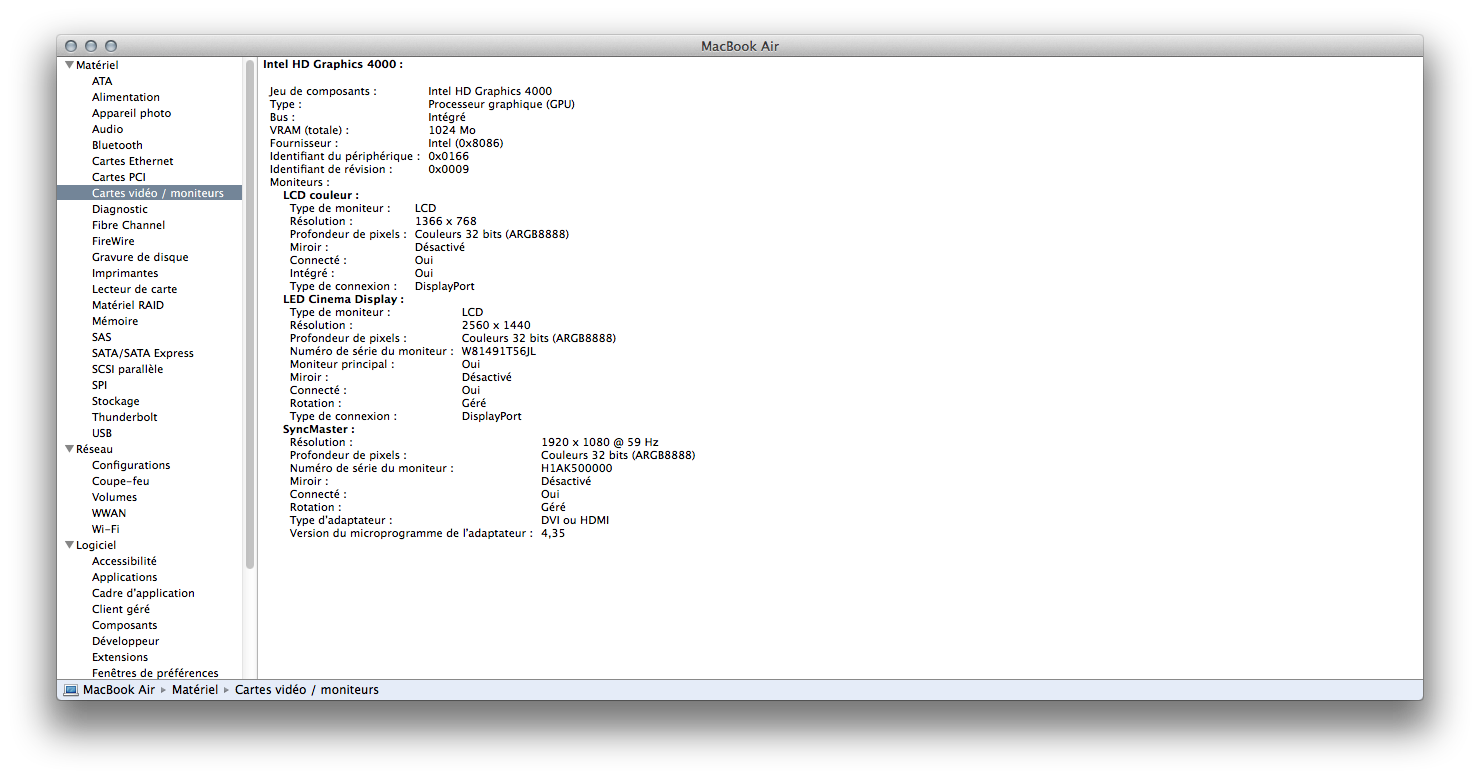
Task: Click the Processeur graphique (GPU) value
Action: click(502, 104)
